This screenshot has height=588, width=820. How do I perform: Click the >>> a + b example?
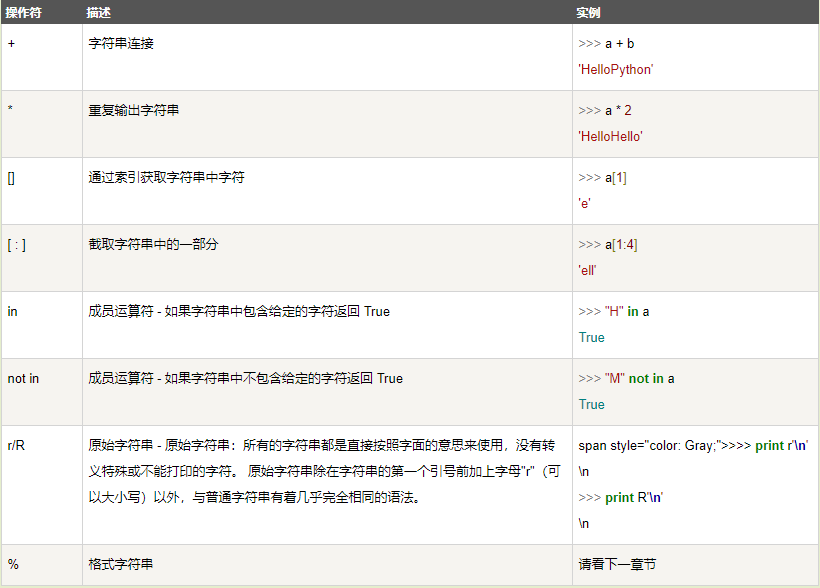pos(606,43)
